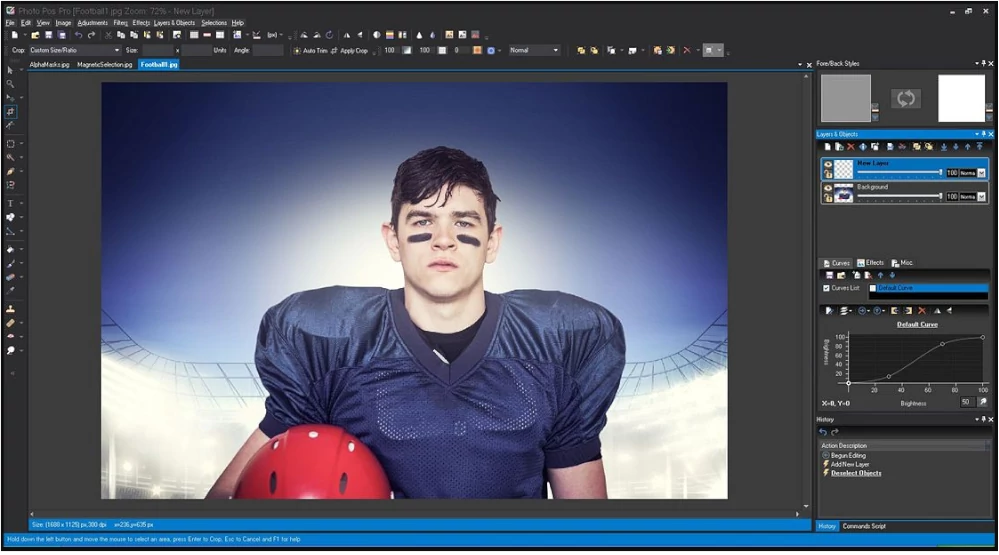This screenshot has height=555, width=999.
Task: Save curve using disk icon in Curves panel
Action: (x=830, y=275)
